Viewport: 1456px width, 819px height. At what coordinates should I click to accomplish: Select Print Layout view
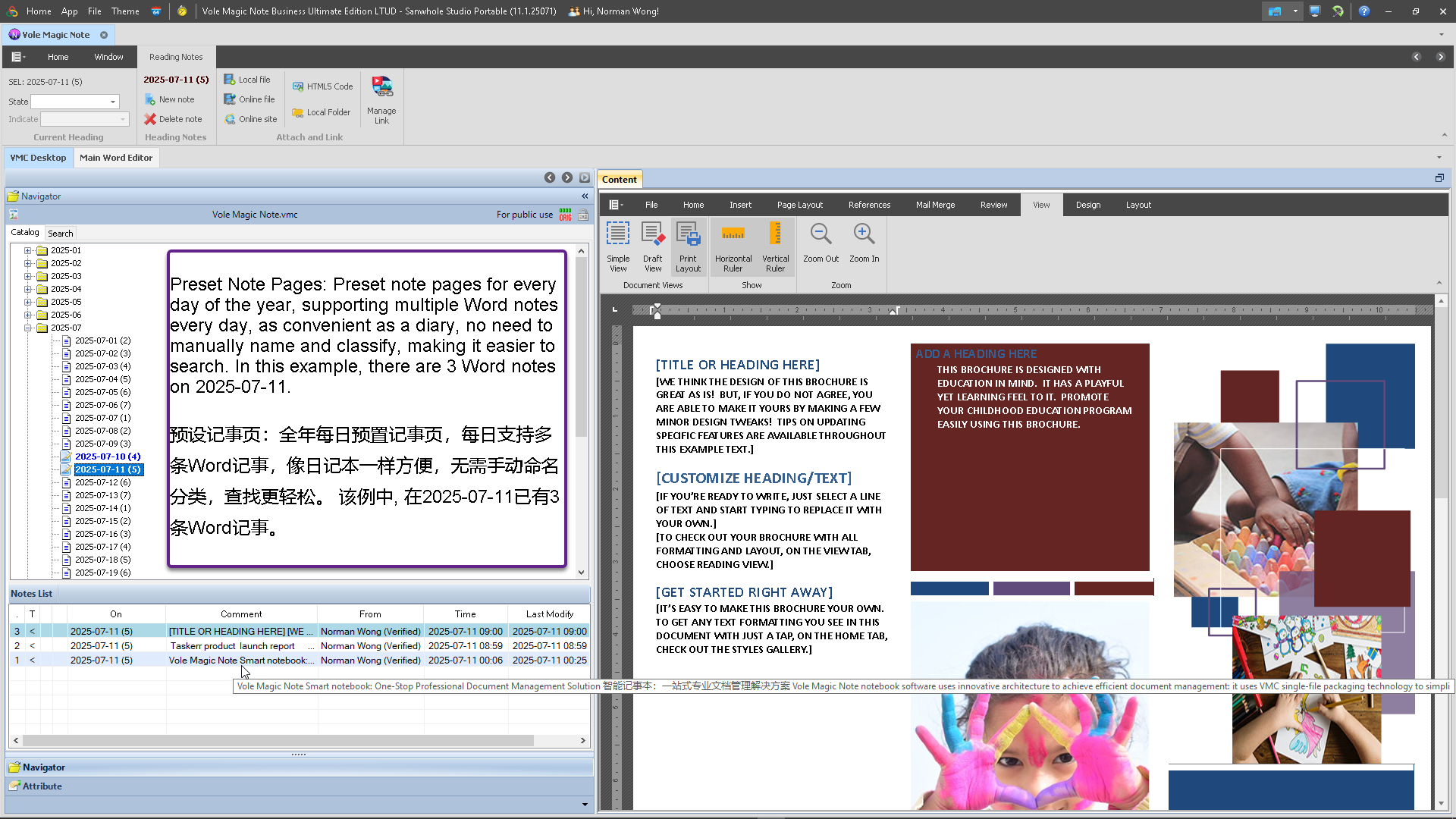[x=688, y=246]
